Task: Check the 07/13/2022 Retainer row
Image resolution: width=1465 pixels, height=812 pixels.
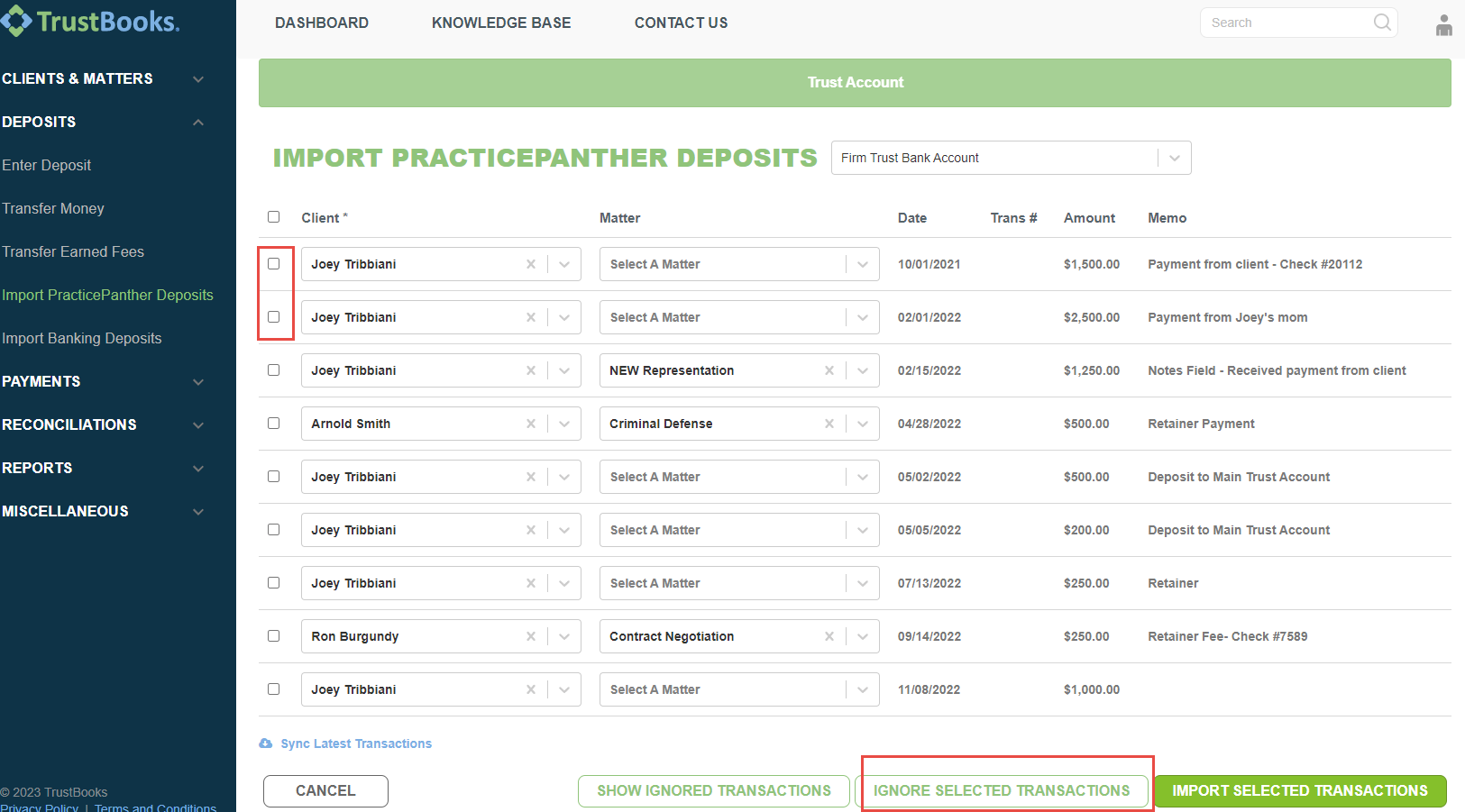Action: pos(274,582)
